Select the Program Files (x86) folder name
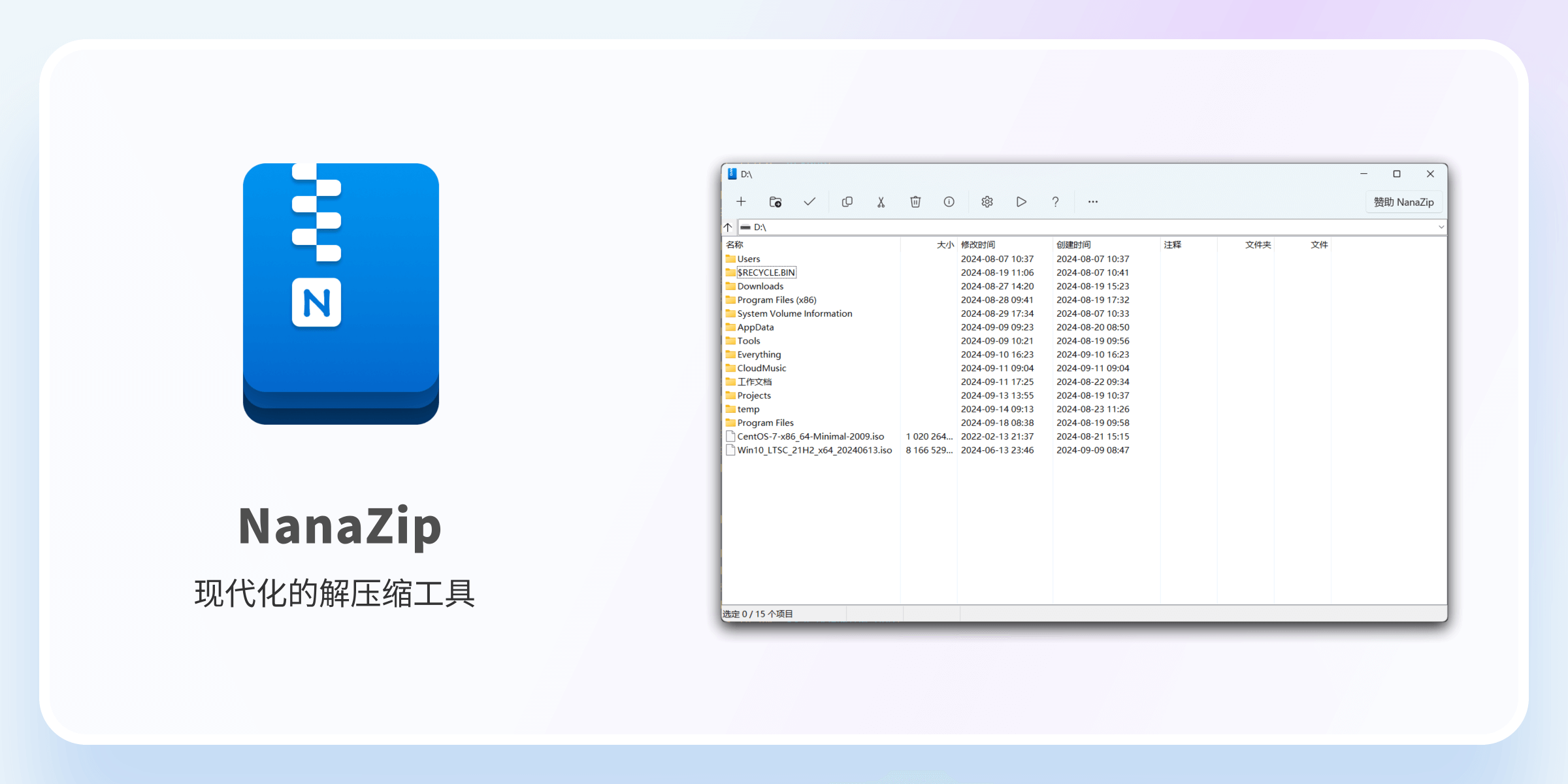 pos(777,301)
